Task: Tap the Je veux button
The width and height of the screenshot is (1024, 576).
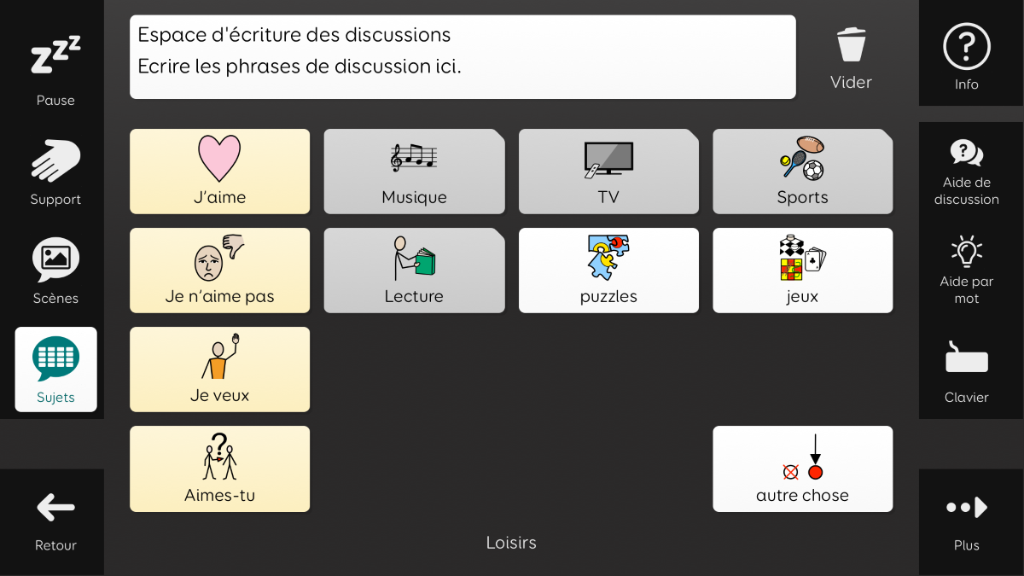Action: [219, 370]
